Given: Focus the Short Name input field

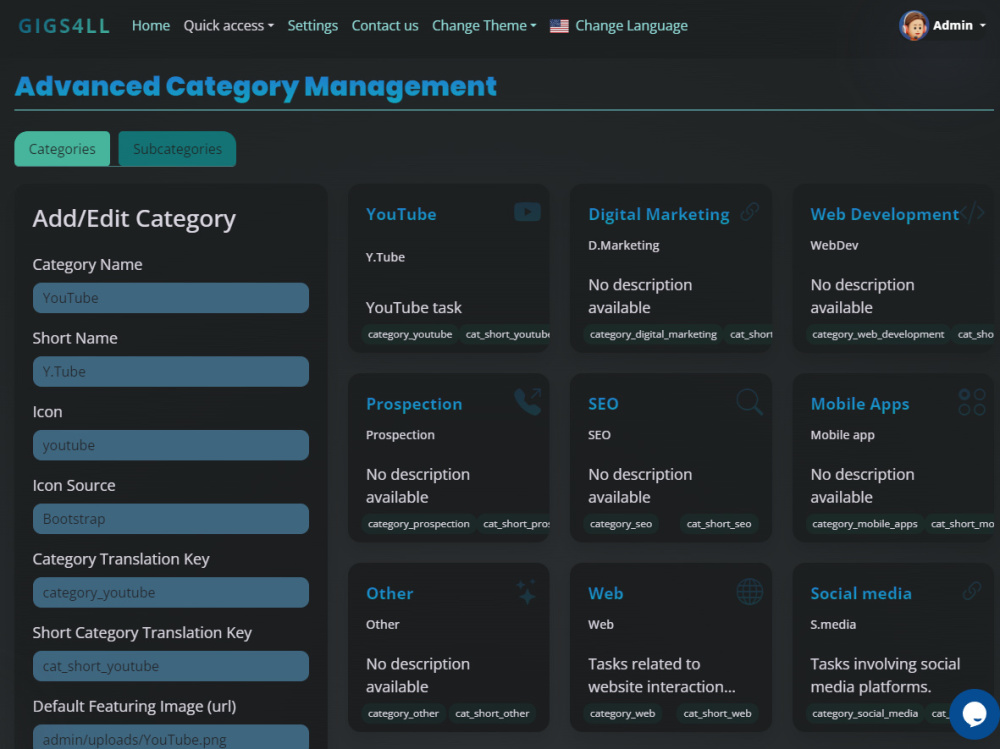Looking at the screenshot, I should pos(171,371).
